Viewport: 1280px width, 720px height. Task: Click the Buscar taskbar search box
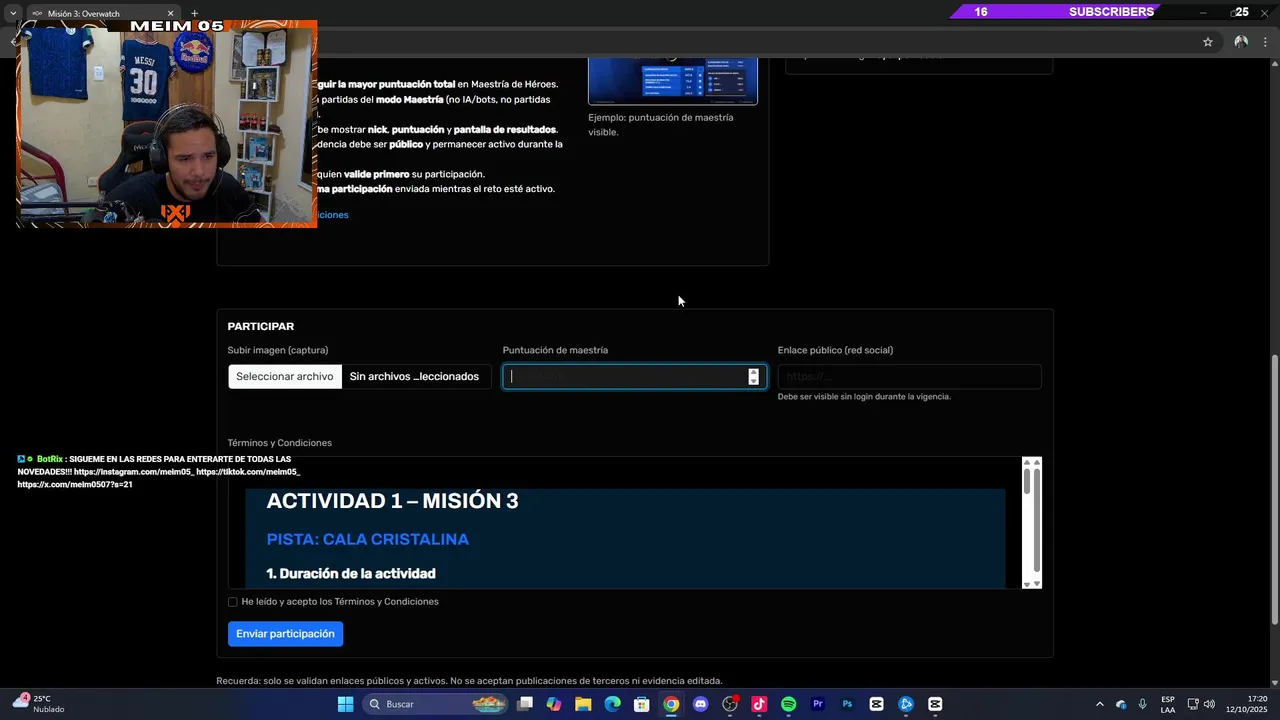pyautogui.click(x=435, y=704)
